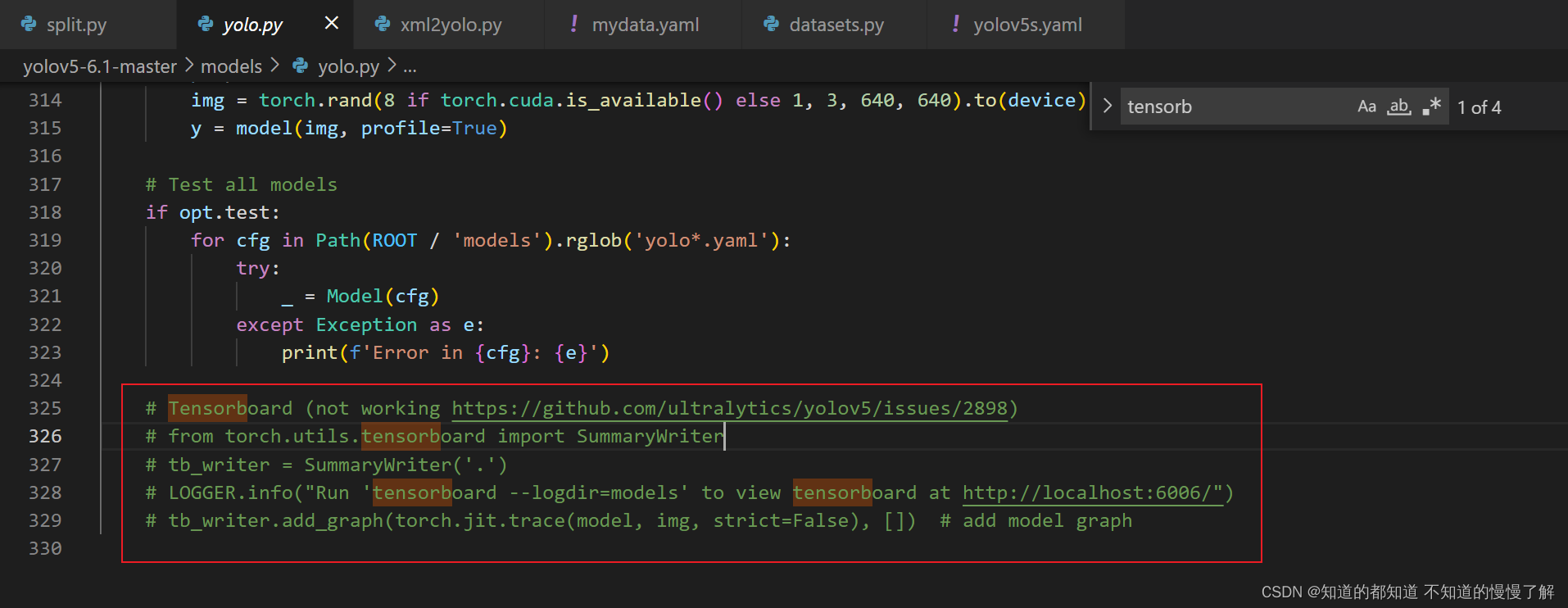Click 'y = model(img, profile=True)' line
Viewport: 1568px width, 608px height.
tap(349, 128)
